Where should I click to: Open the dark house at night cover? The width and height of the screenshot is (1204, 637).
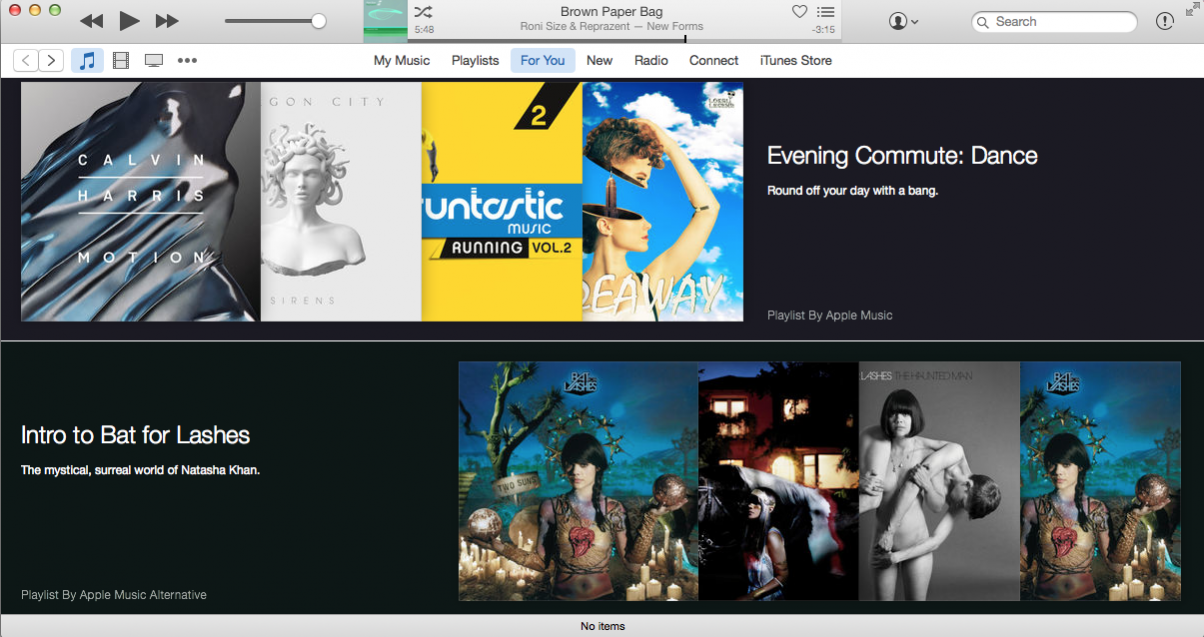pyautogui.click(x=778, y=481)
